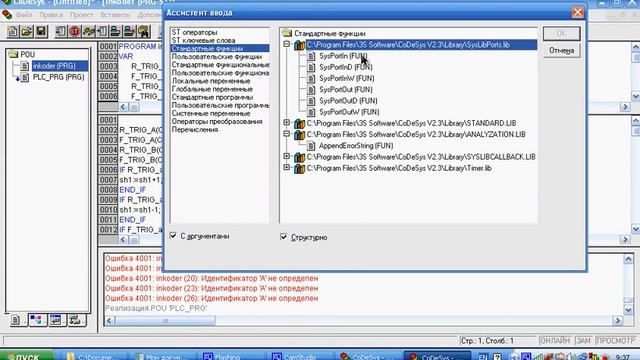Click message window horizontal scrollbar thumb

coord(165,321)
